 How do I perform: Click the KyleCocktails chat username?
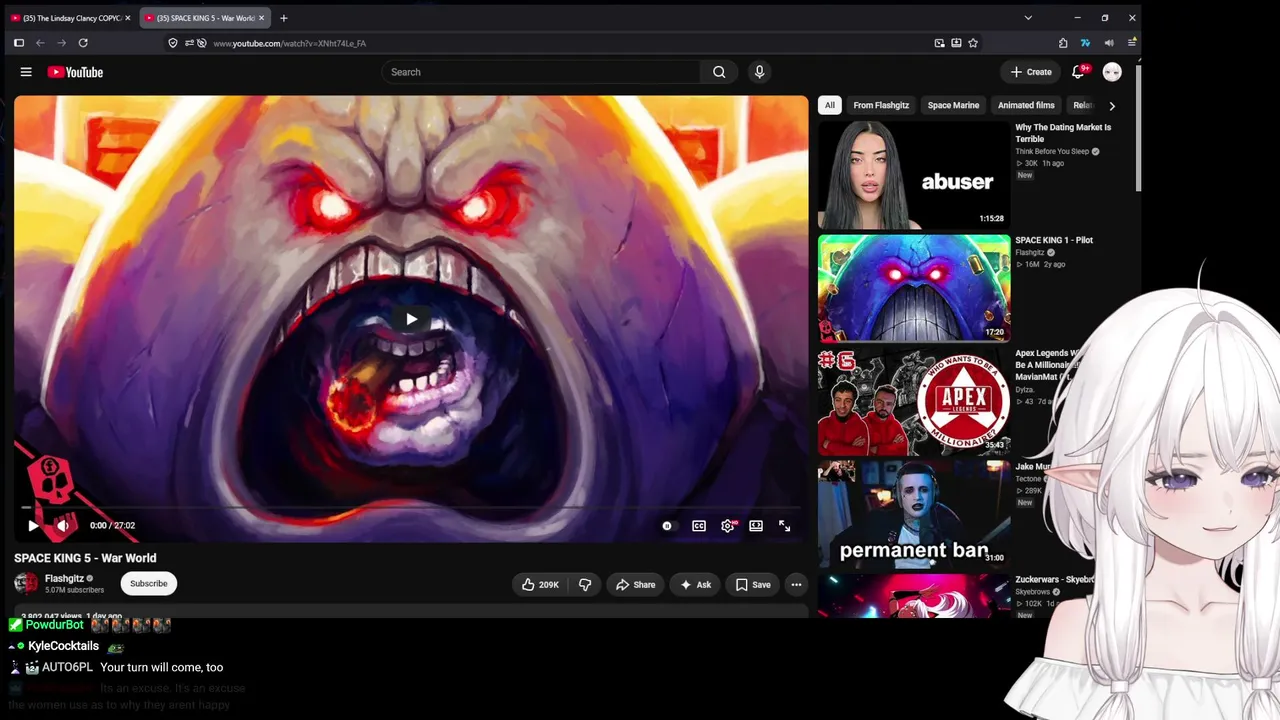(x=63, y=646)
